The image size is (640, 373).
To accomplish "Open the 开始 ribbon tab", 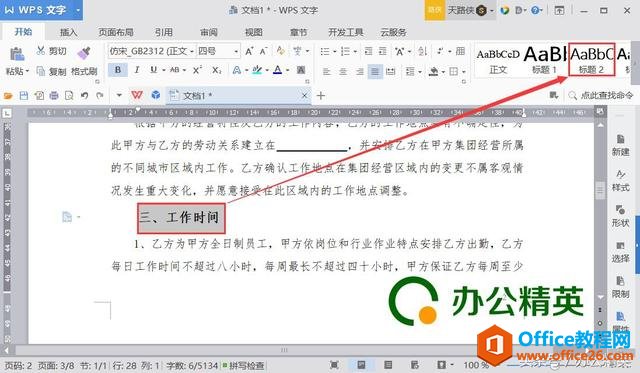I will coord(23,32).
